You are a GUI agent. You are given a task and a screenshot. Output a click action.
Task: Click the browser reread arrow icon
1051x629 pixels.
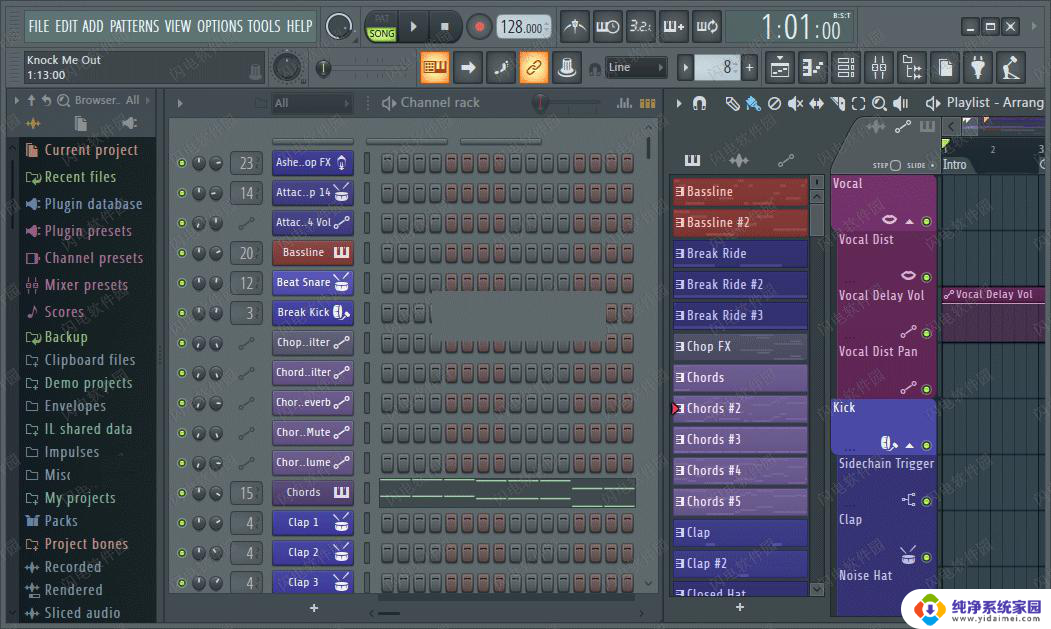tap(46, 100)
